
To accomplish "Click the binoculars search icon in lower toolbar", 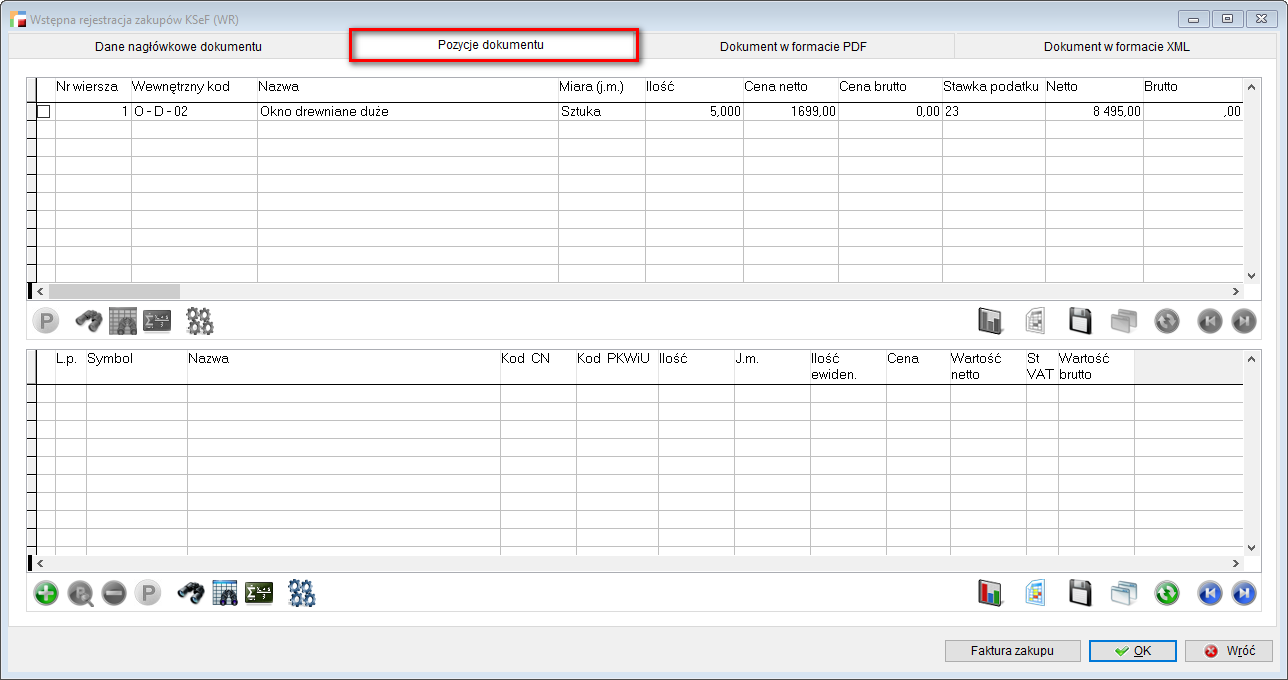I will point(191,593).
